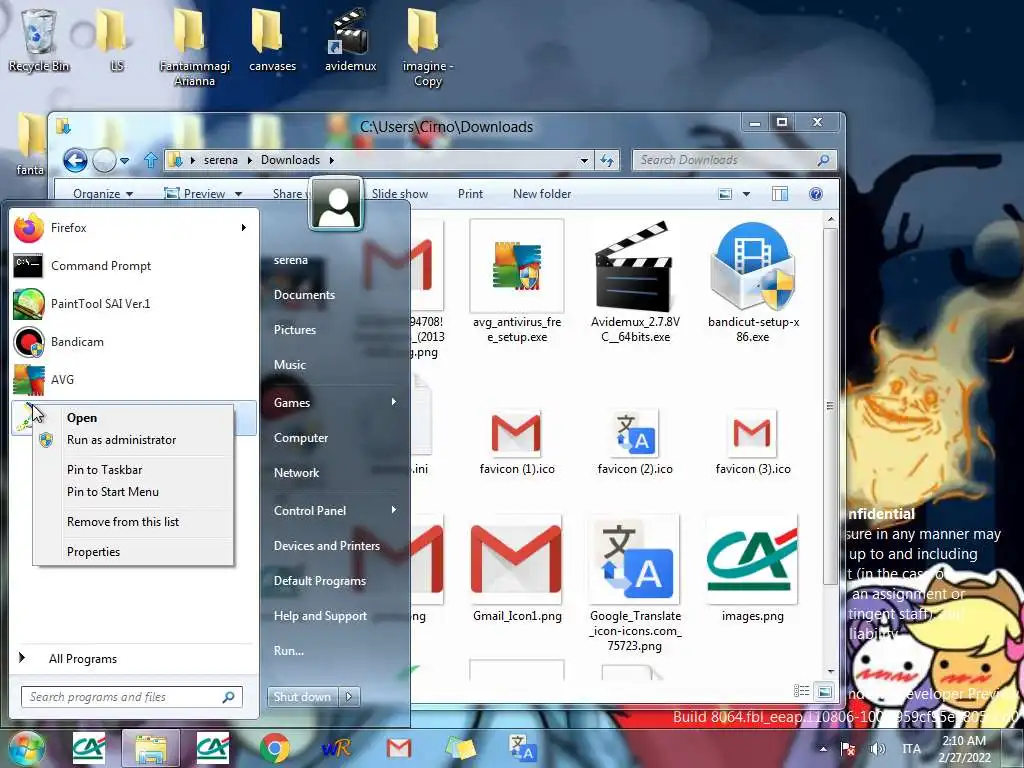Open Computer from the Start menu
Image resolution: width=1024 pixels, height=768 pixels.
tap(300, 438)
